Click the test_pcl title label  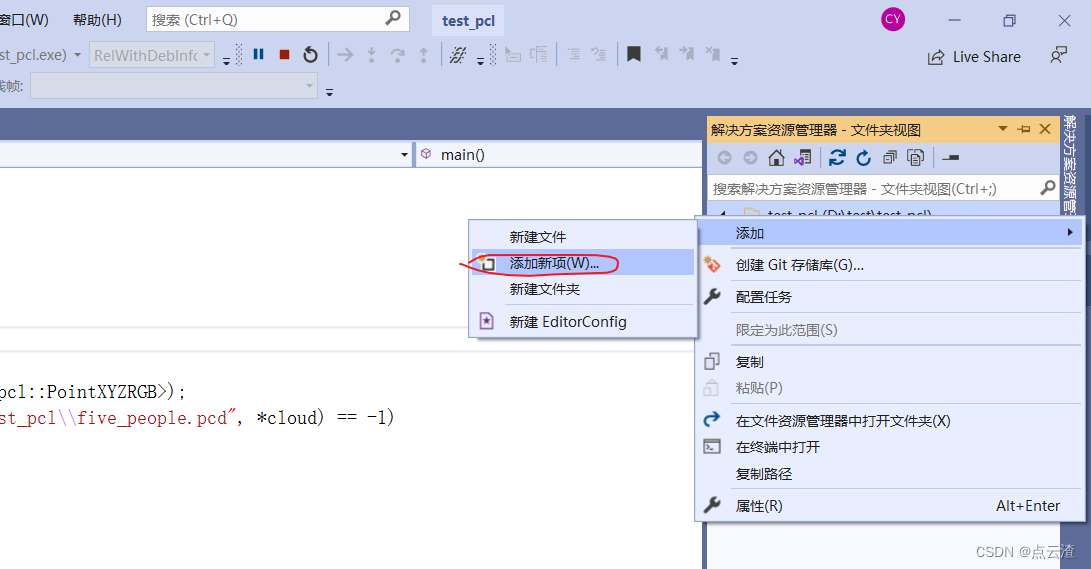tap(468, 21)
